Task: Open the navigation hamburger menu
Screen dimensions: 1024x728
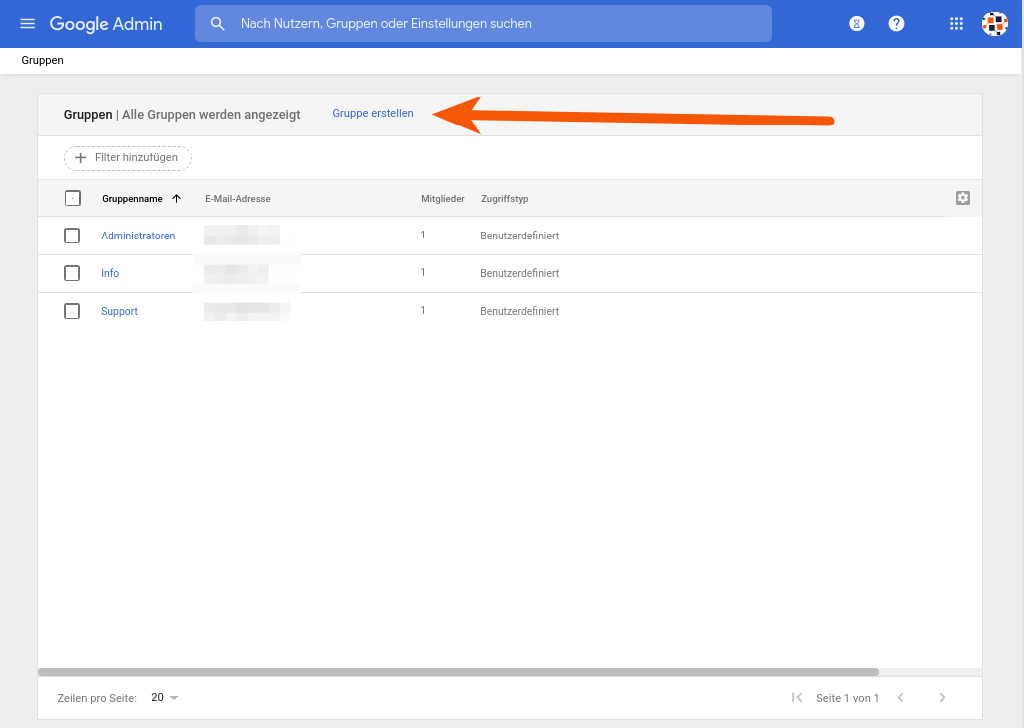Action: coord(27,23)
